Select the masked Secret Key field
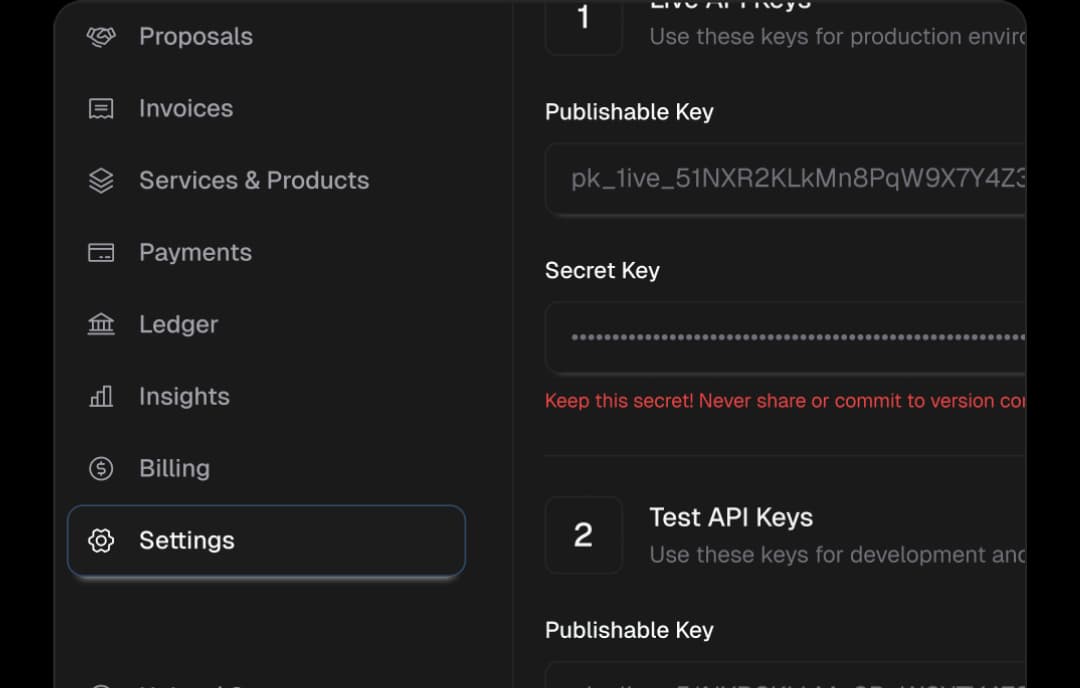Viewport: 1080px width, 688px height. (x=790, y=337)
